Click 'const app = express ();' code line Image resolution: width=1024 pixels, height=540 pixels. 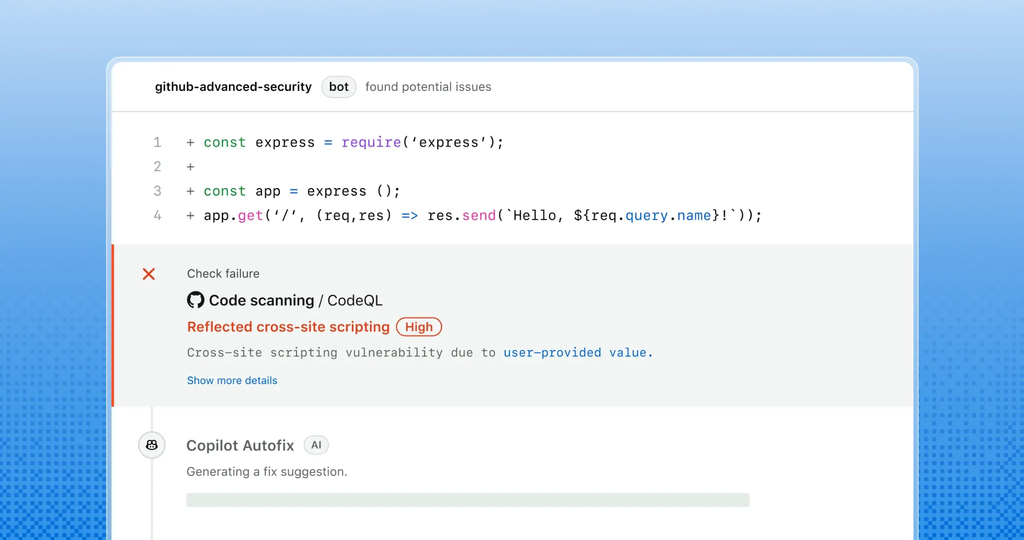click(x=302, y=191)
